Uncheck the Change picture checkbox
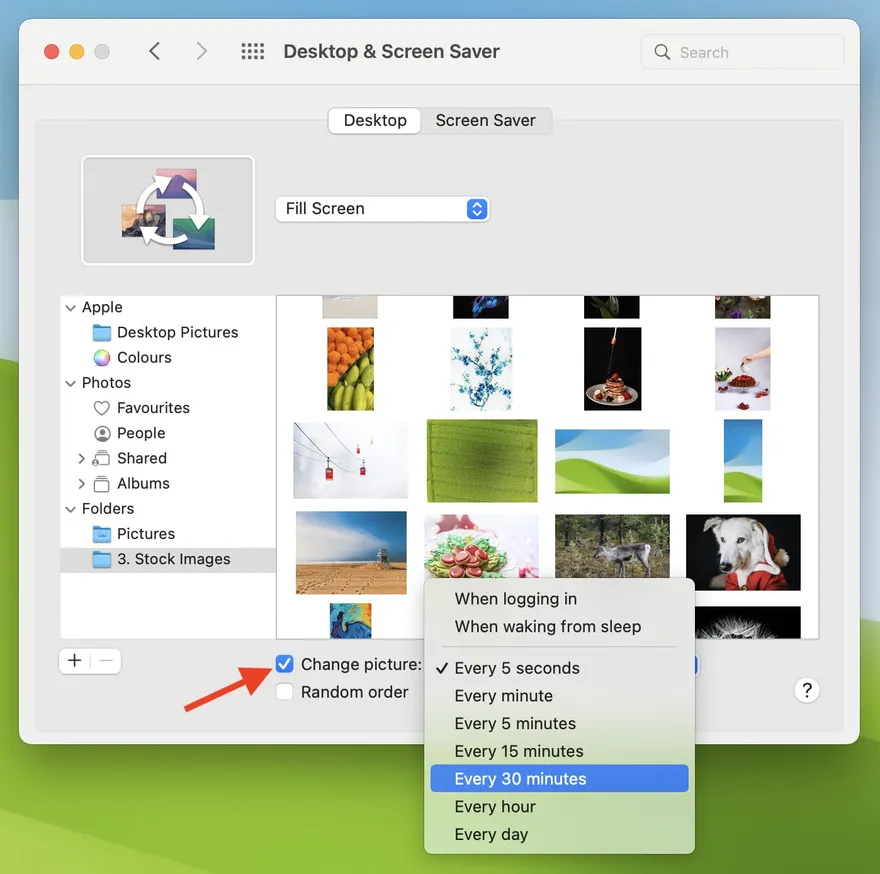 pyautogui.click(x=285, y=665)
